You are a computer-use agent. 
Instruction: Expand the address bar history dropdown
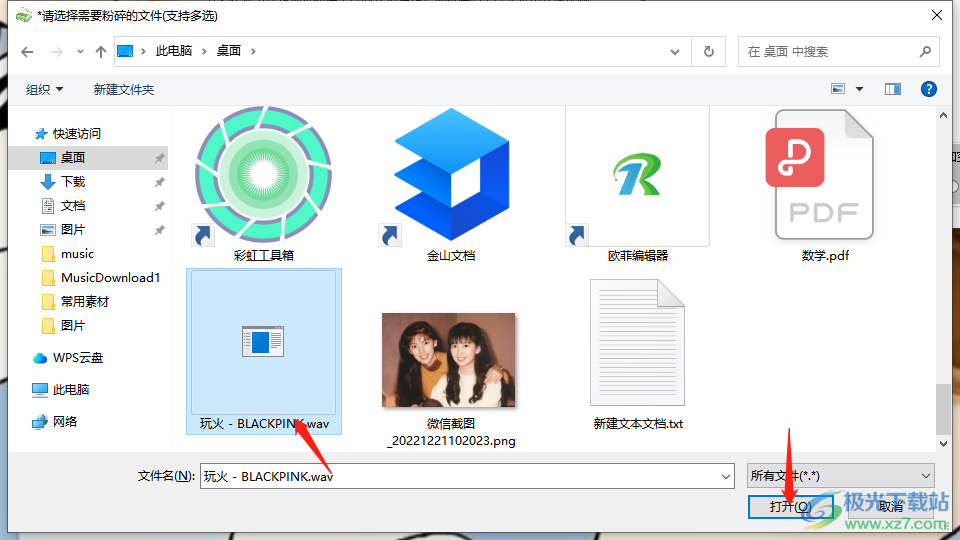click(x=675, y=52)
